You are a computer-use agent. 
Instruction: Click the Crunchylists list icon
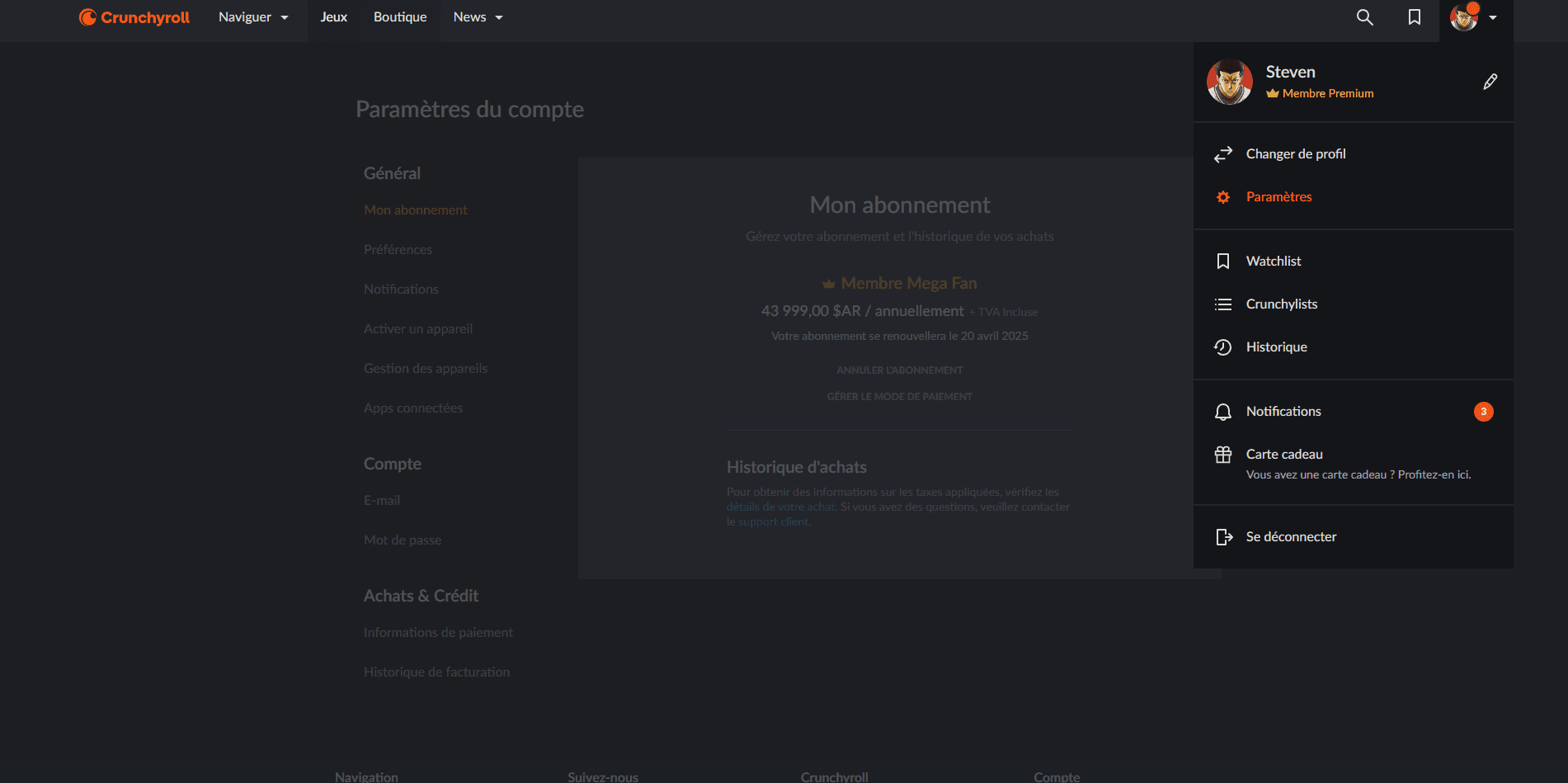[x=1223, y=304]
